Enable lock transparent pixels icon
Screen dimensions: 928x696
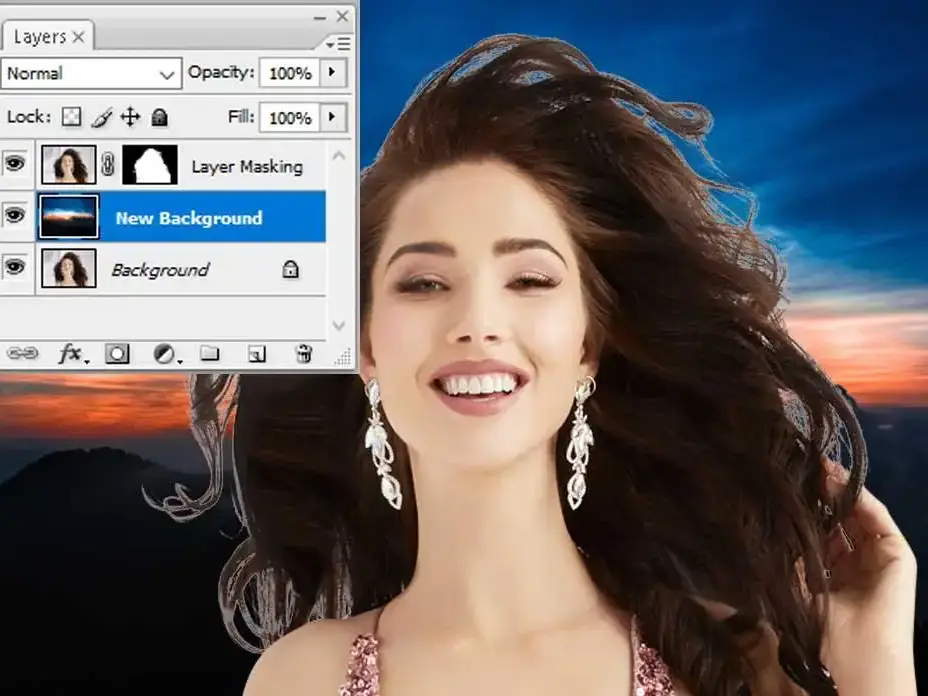(x=72, y=117)
